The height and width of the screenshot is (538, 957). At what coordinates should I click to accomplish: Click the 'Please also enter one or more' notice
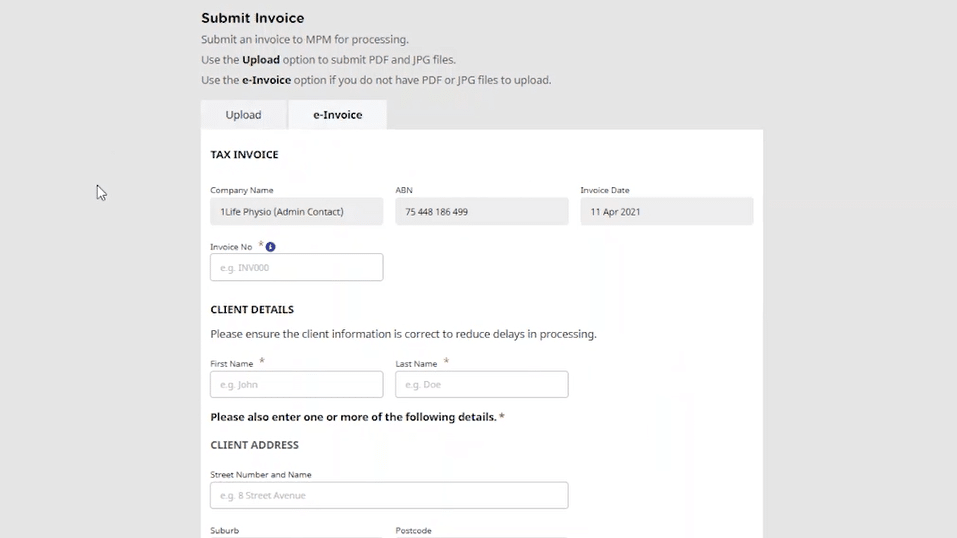[357, 417]
